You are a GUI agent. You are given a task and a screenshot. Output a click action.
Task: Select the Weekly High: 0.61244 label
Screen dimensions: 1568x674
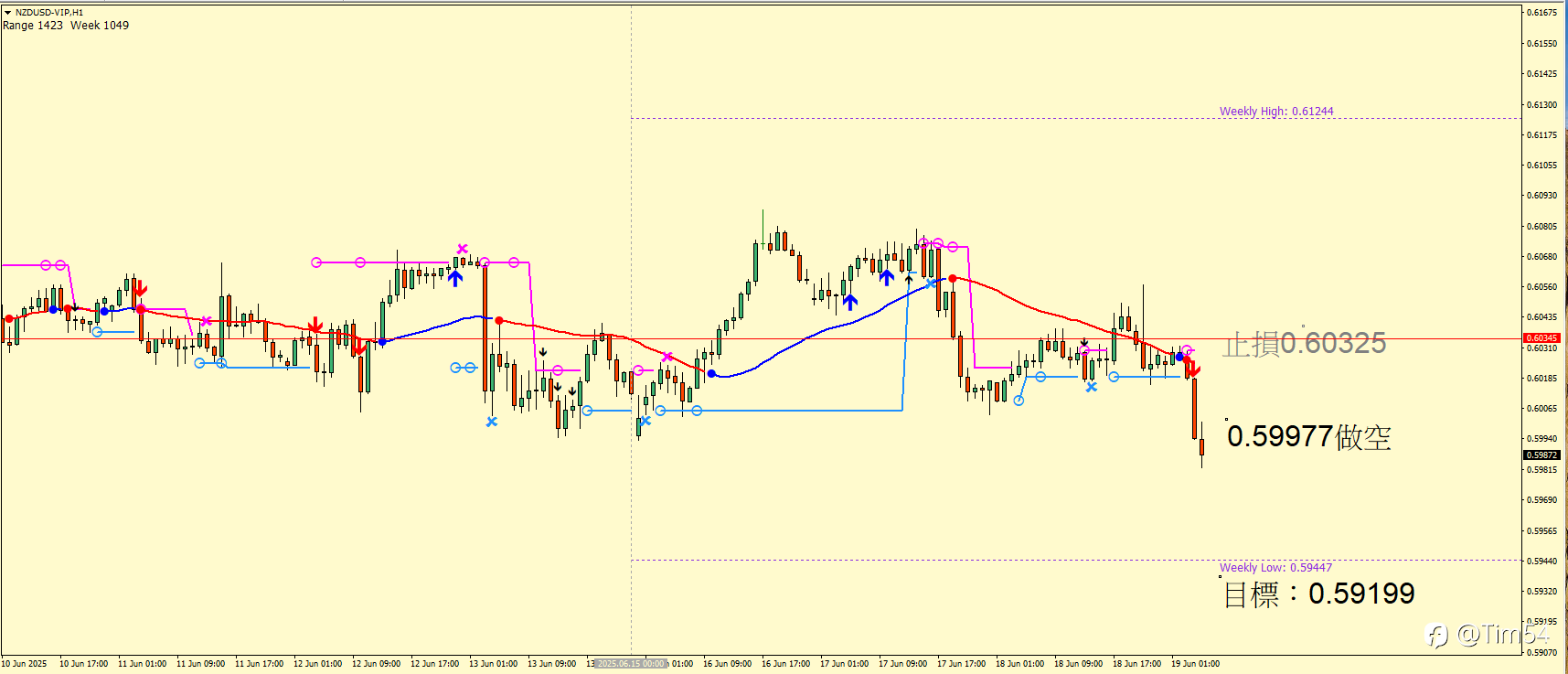1276,112
